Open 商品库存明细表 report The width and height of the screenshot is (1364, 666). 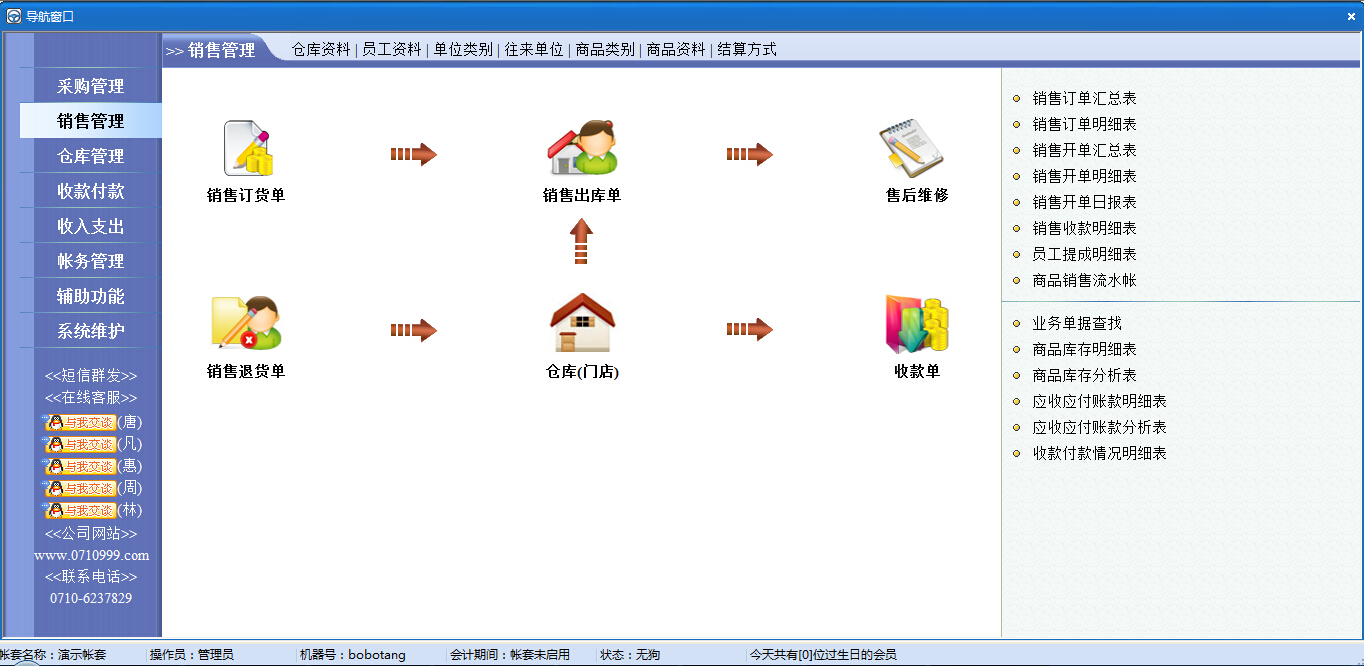1084,349
